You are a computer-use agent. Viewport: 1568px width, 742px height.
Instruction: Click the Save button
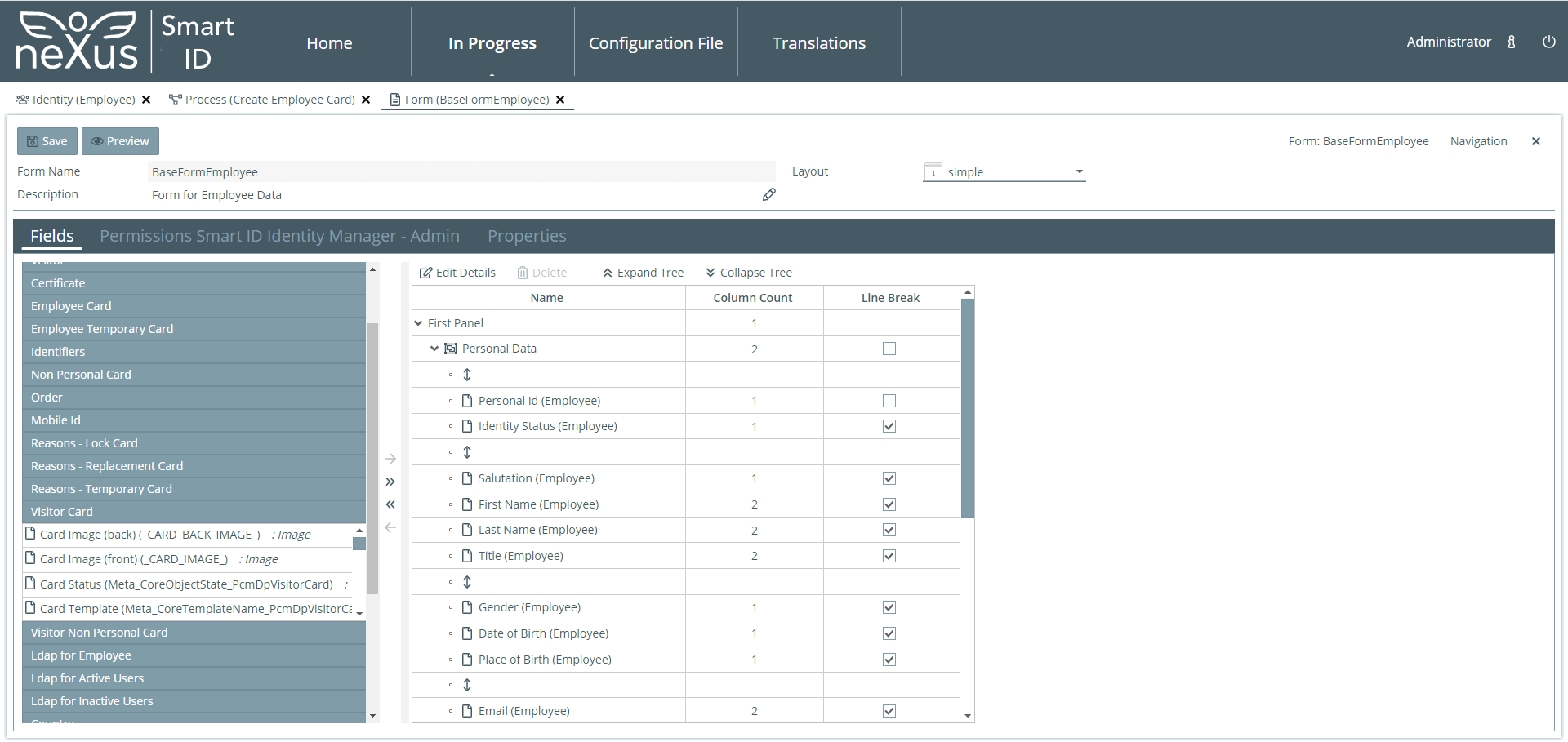47,140
